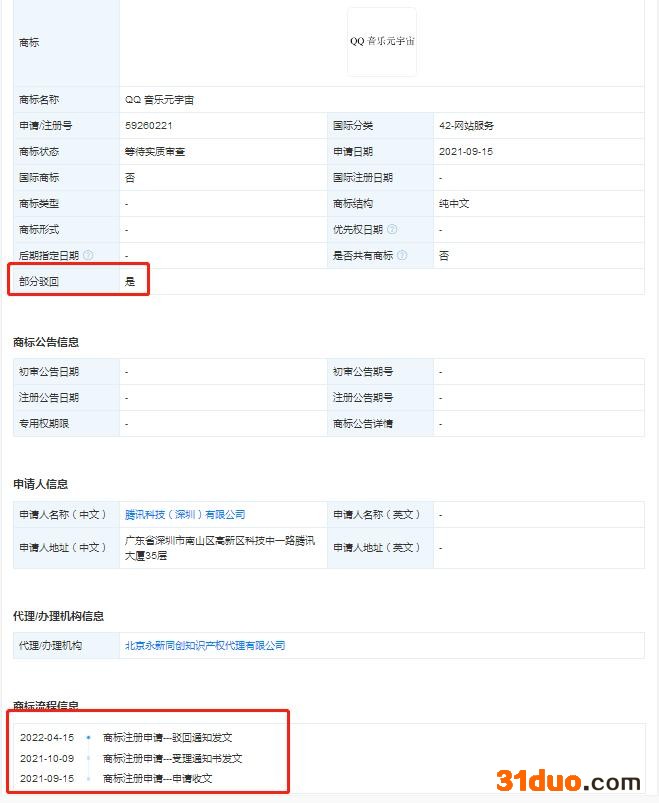Select the registration number 59260221
The width and height of the screenshot is (659, 803).
pos(148,125)
